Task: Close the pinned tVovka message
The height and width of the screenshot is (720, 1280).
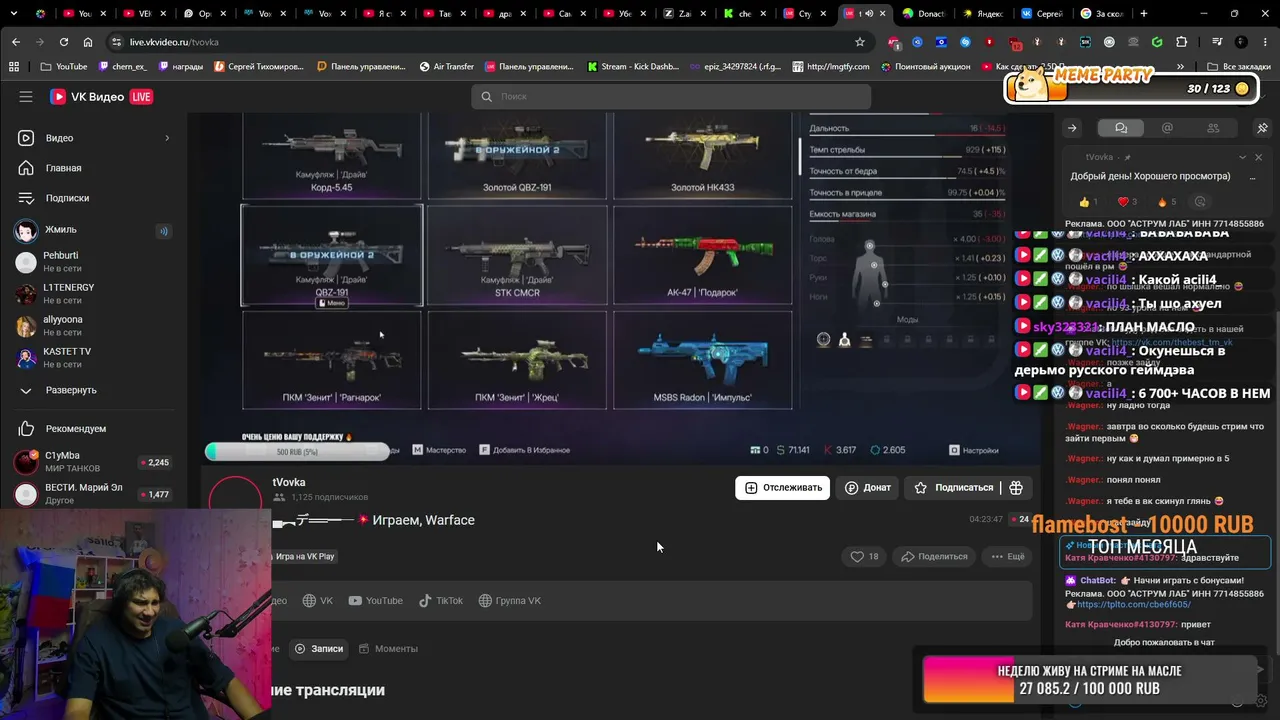Action: tap(1258, 157)
